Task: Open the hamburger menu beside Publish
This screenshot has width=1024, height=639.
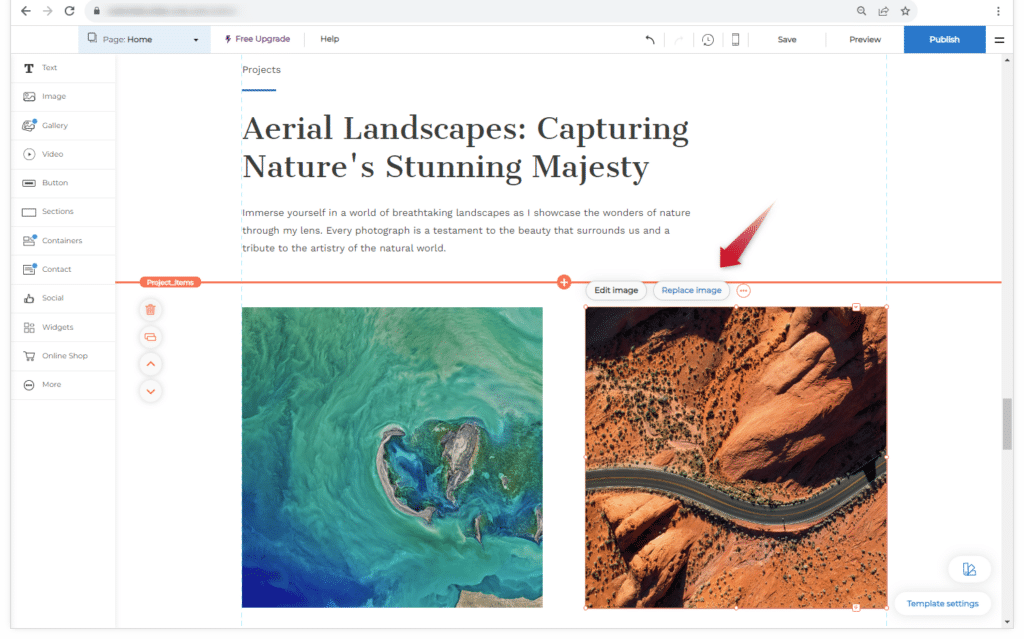Action: [x=999, y=40]
